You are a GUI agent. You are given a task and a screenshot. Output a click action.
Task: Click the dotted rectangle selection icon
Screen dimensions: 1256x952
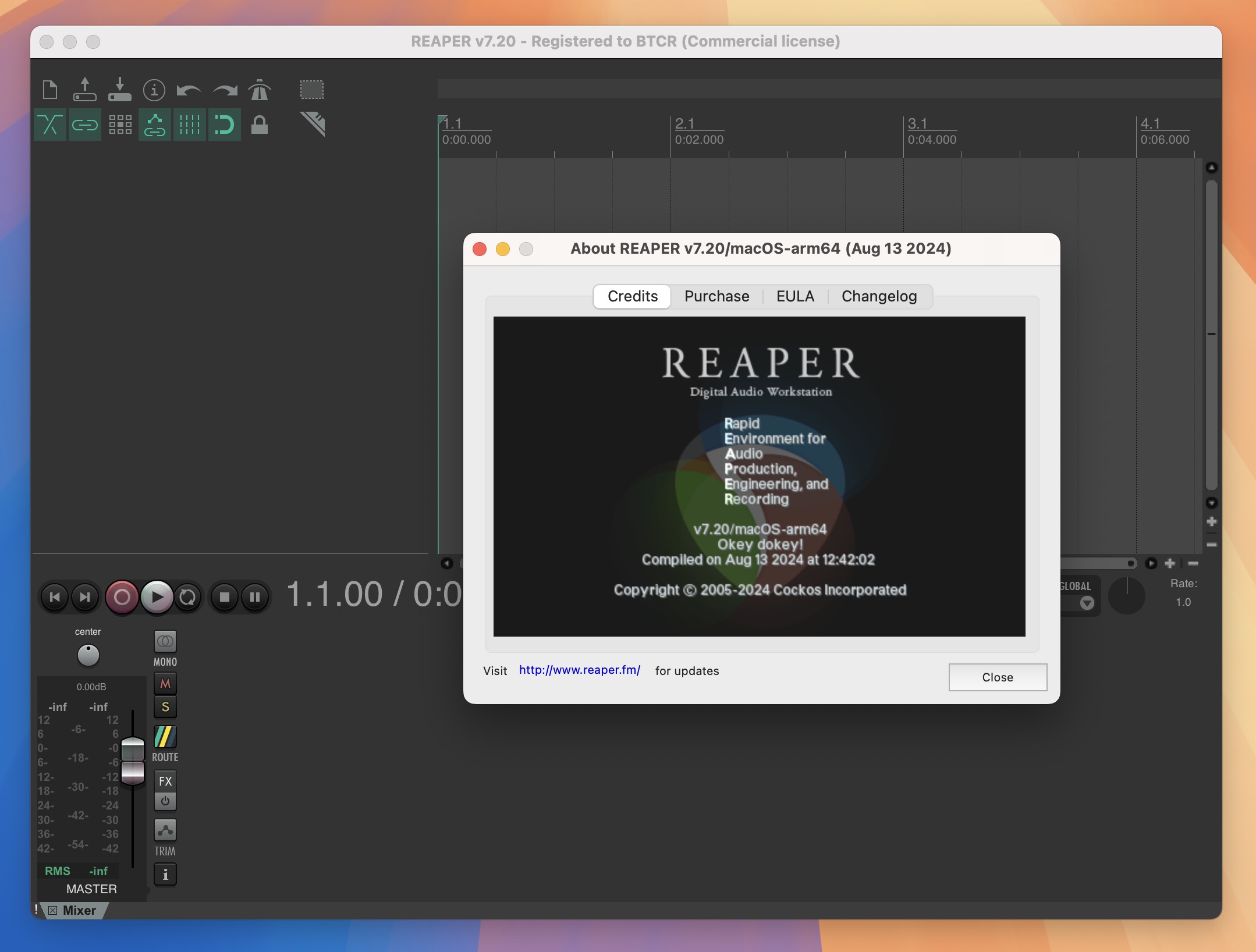click(312, 90)
